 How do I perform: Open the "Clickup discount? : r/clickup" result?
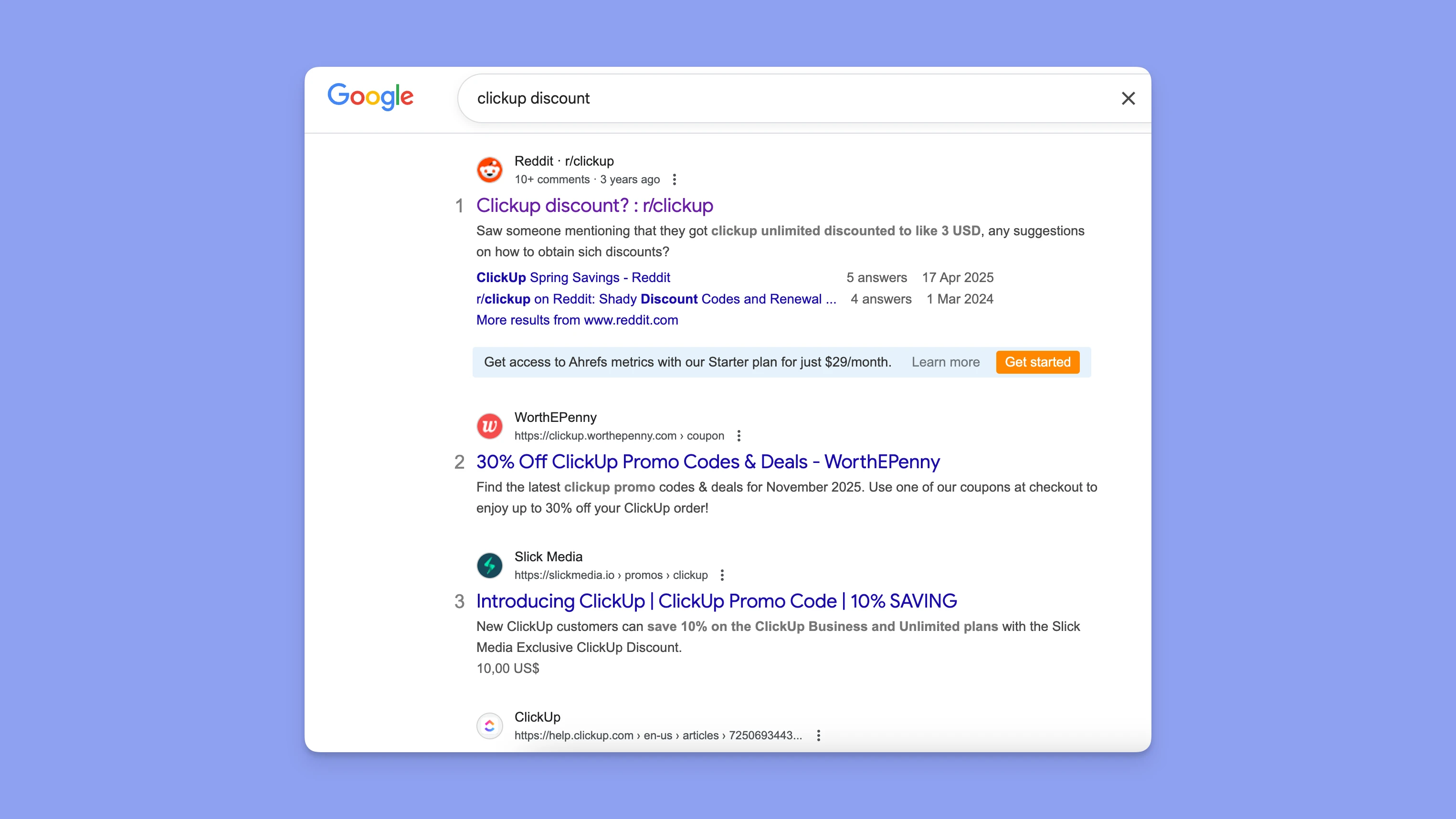594,206
